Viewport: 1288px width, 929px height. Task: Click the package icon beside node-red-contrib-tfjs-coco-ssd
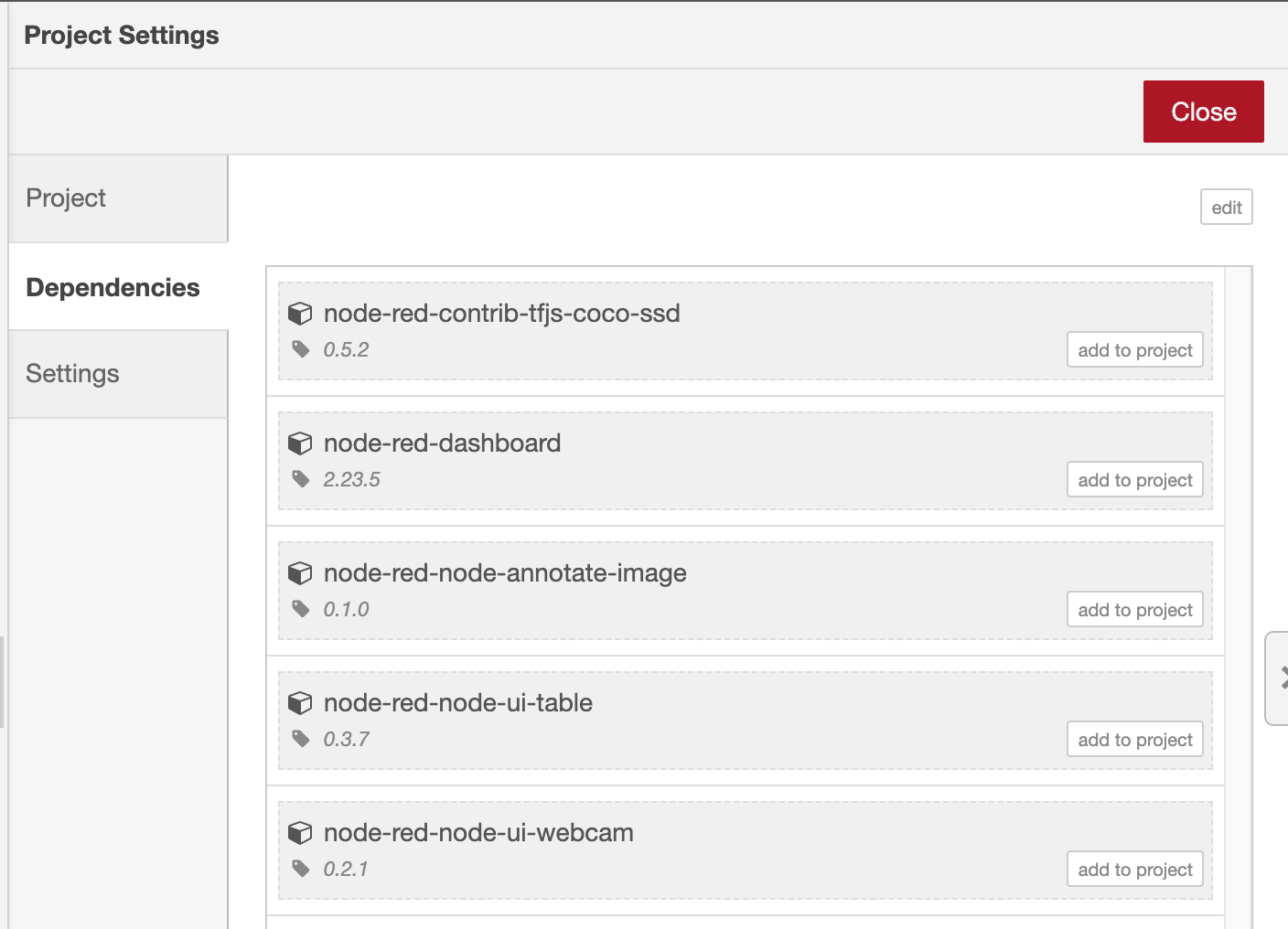pos(302,314)
